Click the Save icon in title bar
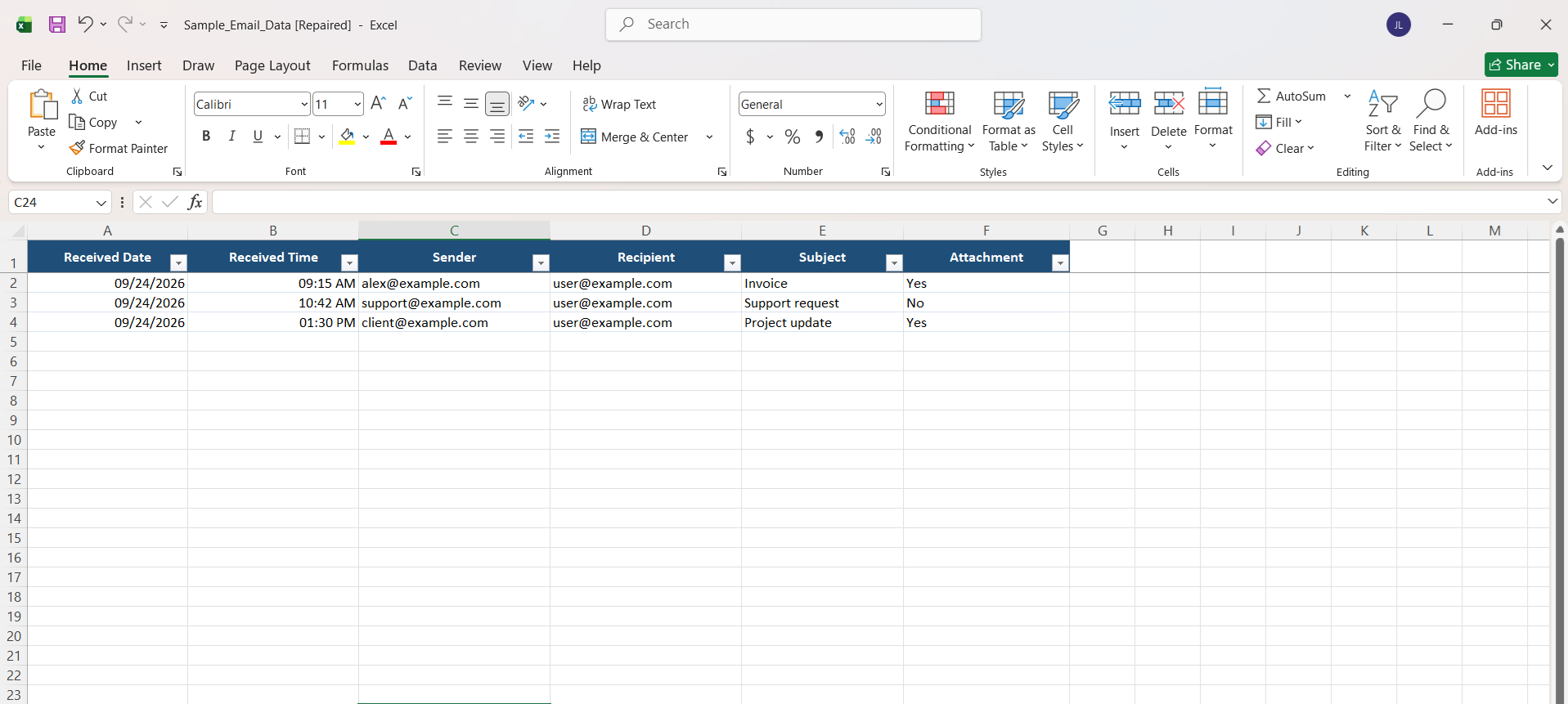The height and width of the screenshot is (704, 1568). tap(56, 25)
